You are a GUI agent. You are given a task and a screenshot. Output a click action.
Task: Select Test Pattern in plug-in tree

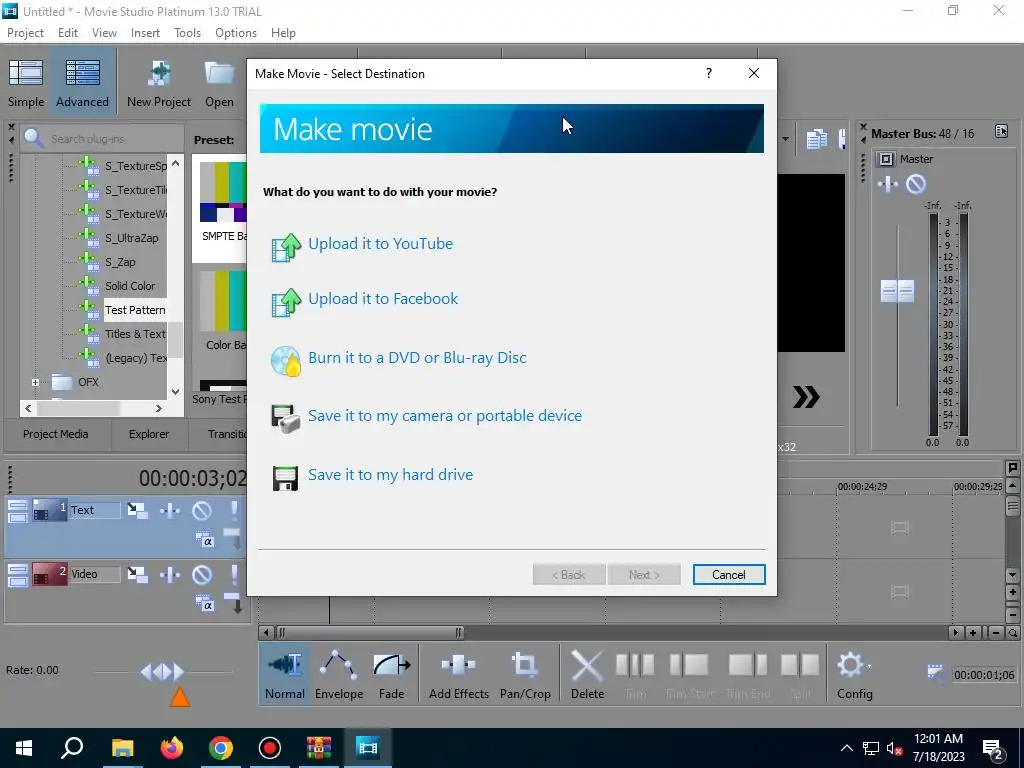click(x=135, y=310)
